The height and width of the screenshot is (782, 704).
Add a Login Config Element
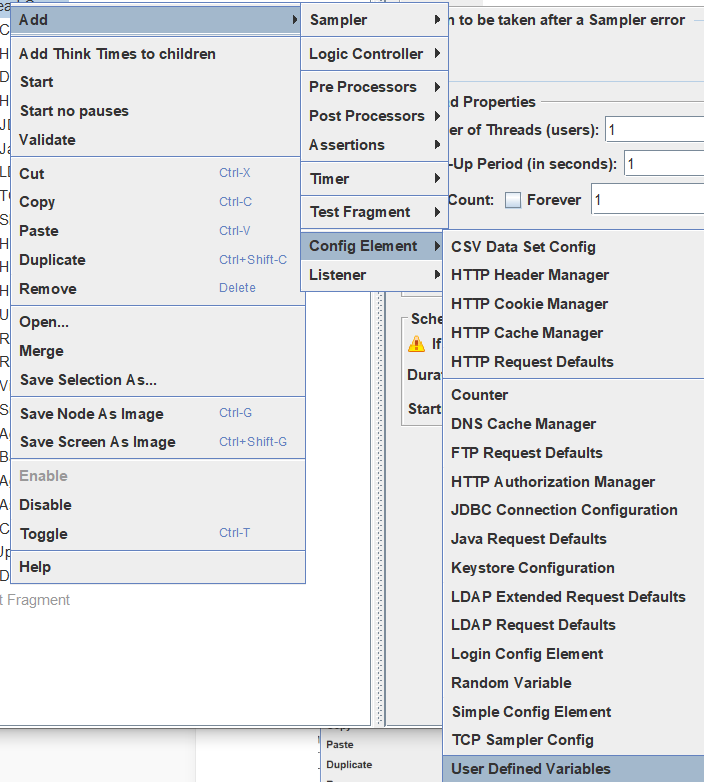[573, 654]
